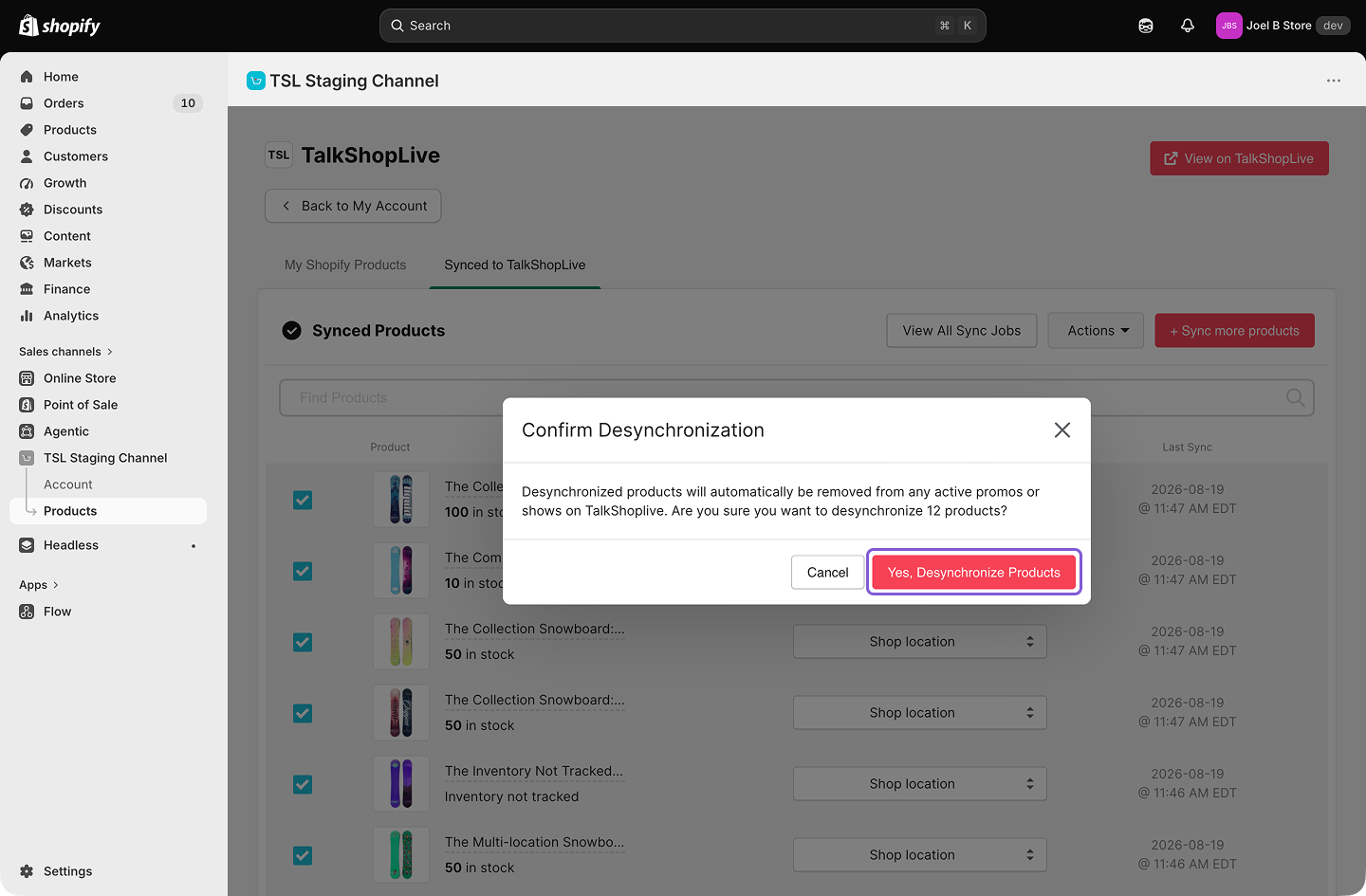This screenshot has height=896, width=1366.
Task: Open Shop location dropdown for Multi-location Snowboard
Action: point(920,855)
